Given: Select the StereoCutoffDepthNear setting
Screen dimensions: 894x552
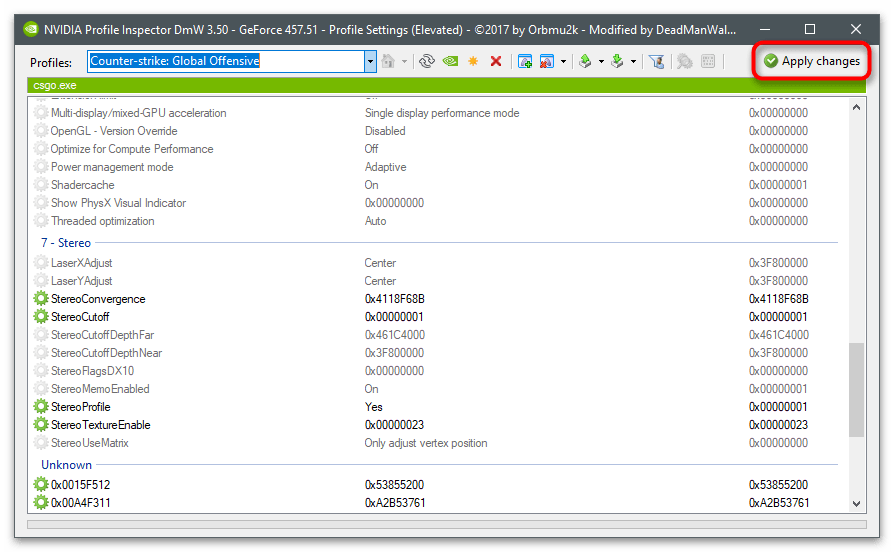Looking at the screenshot, I should click(107, 353).
